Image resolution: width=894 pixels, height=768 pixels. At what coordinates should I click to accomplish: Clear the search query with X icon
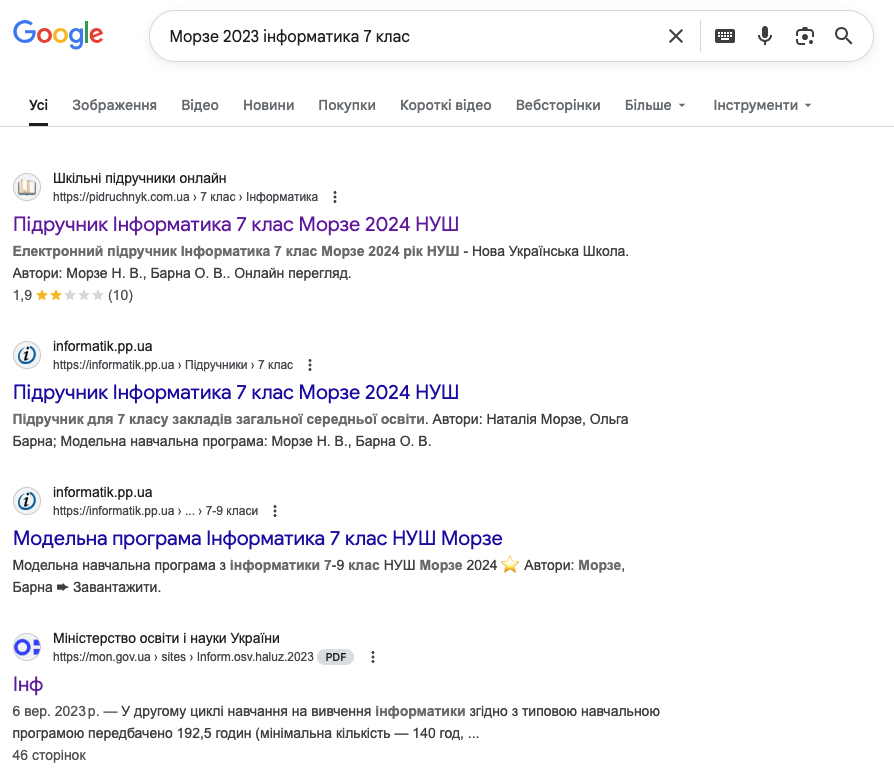coord(676,36)
